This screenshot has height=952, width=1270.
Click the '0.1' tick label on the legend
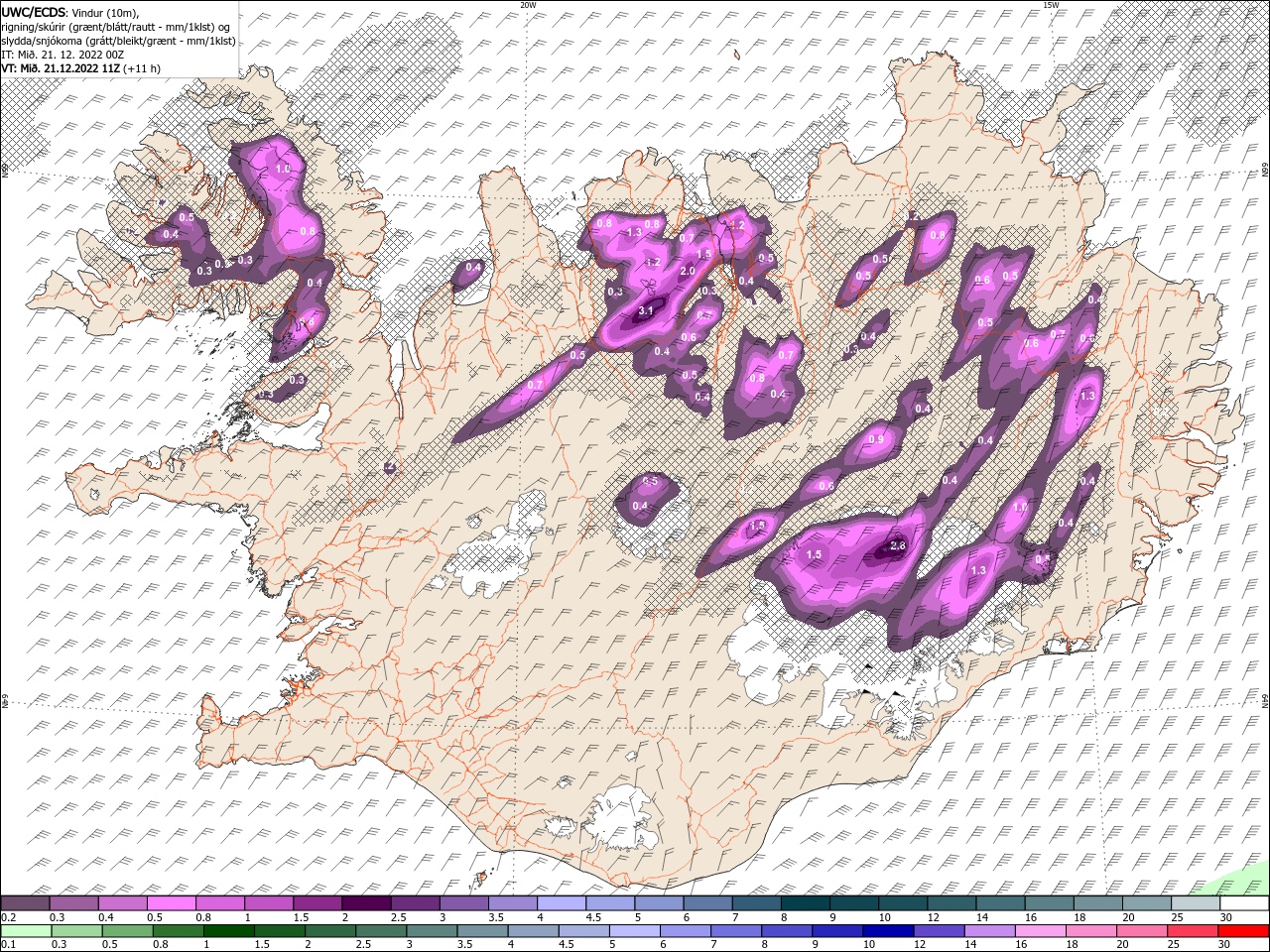point(8,945)
